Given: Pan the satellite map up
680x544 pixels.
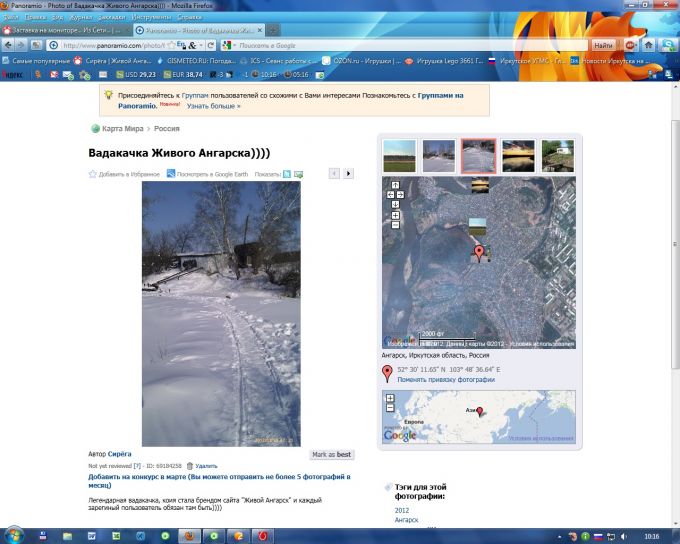Looking at the screenshot, I should pos(395,185).
